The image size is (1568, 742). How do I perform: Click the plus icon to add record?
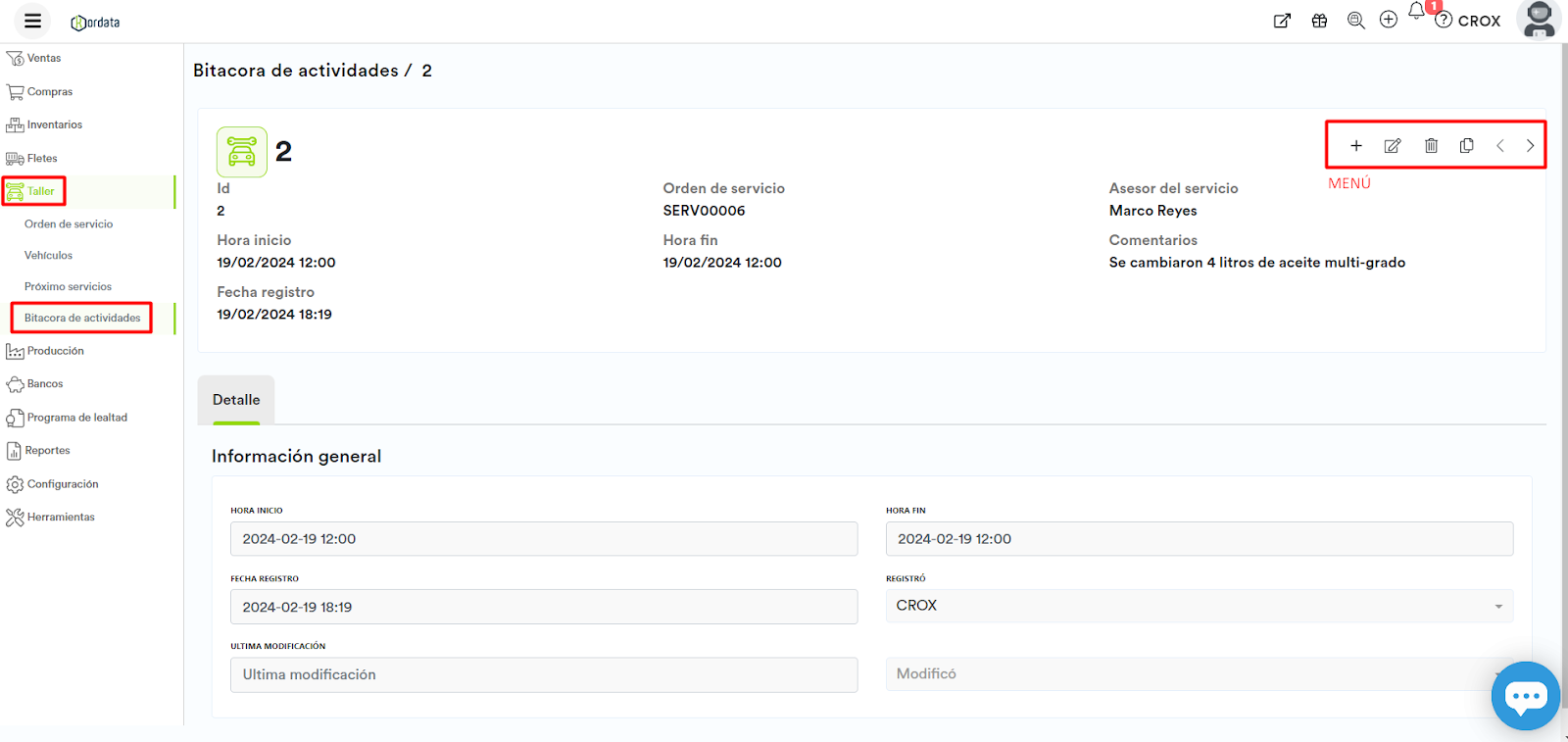(1356, 146)
